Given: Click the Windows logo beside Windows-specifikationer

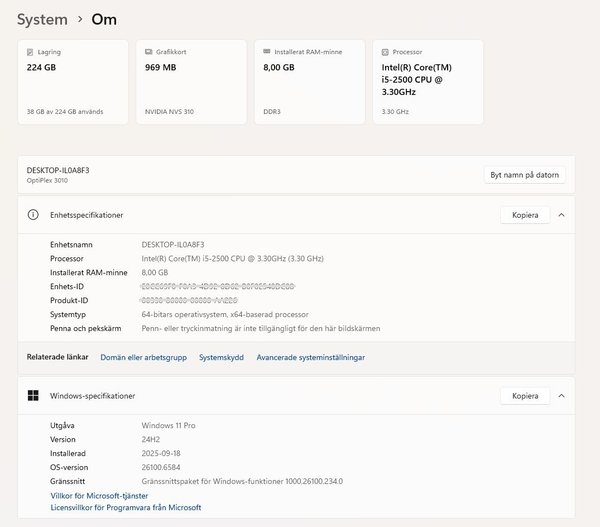Looking at the screenshot, I should (33, 396).
